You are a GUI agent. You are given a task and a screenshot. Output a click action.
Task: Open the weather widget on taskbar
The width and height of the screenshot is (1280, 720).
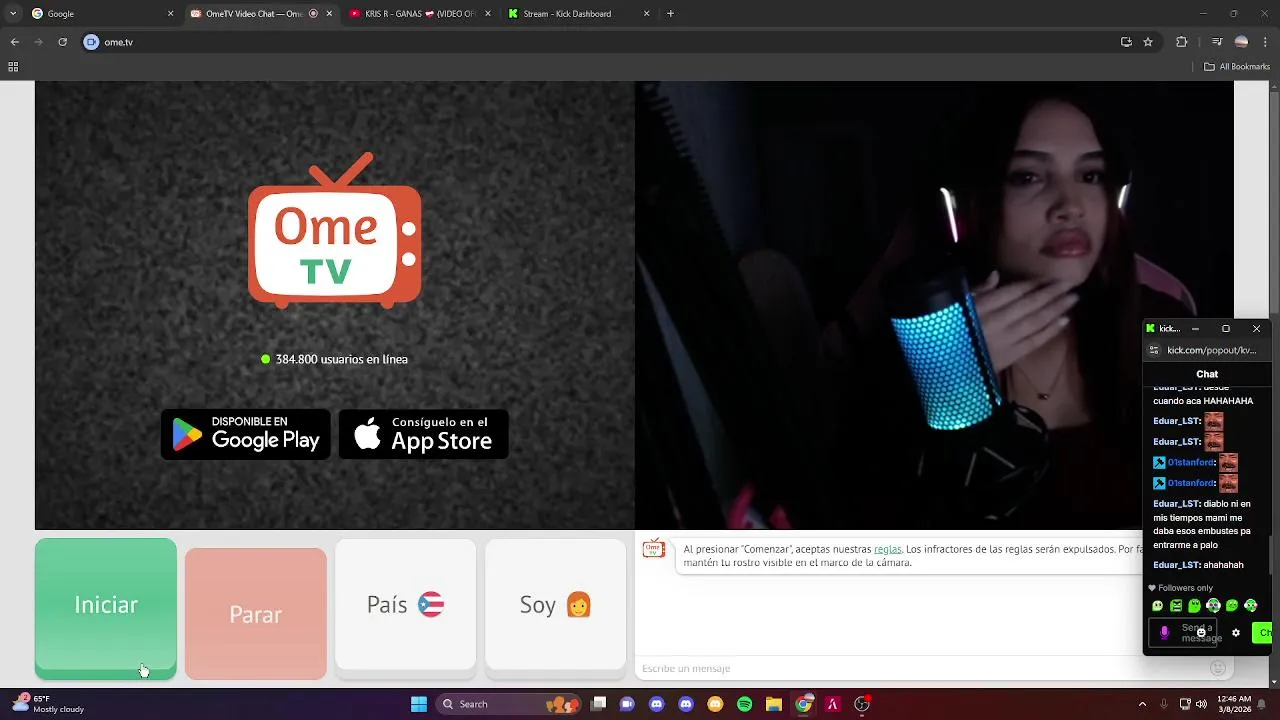[x=47, y=704]
